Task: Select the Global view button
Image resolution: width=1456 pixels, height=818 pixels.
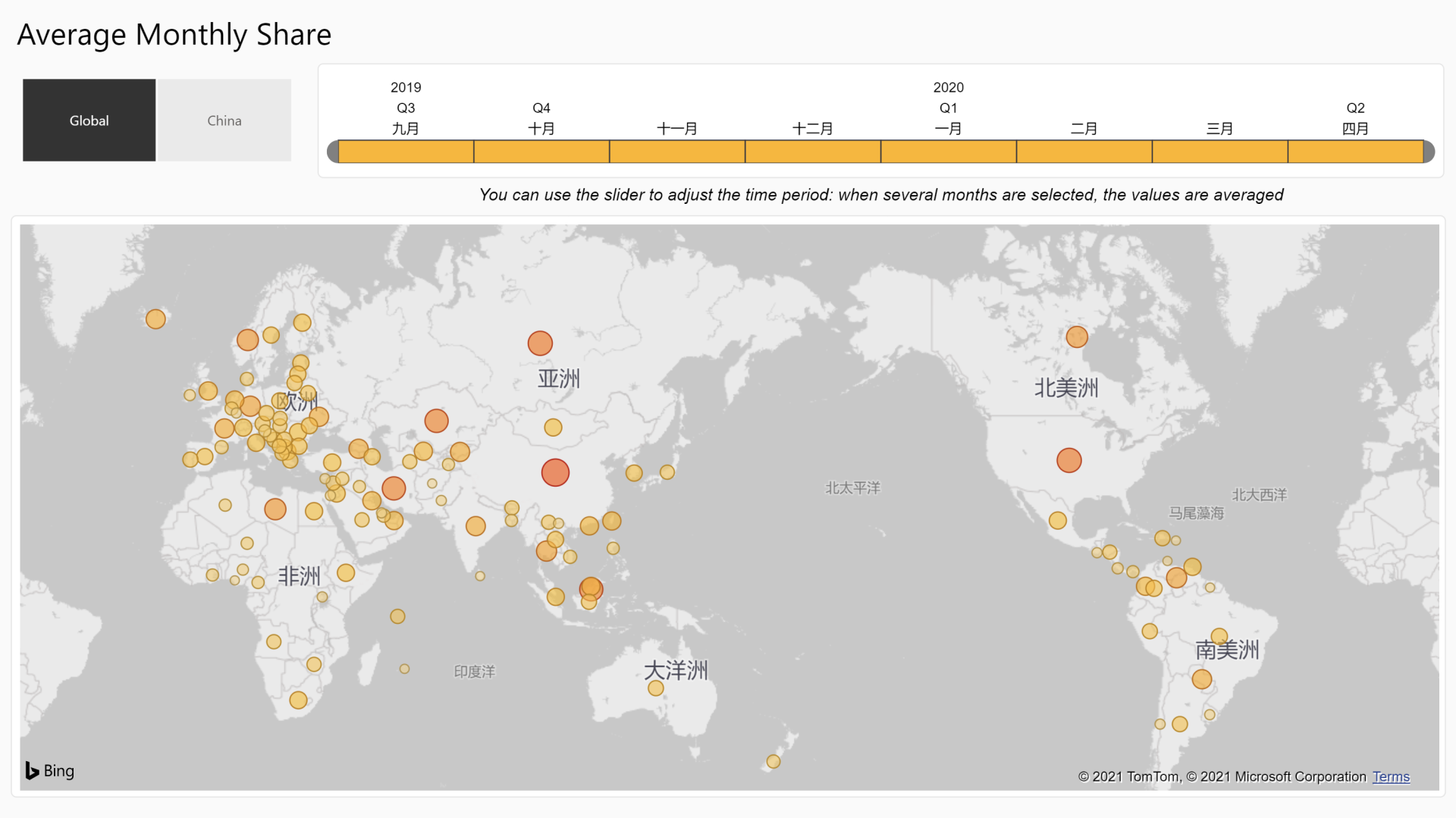Action: click(89, 121)
